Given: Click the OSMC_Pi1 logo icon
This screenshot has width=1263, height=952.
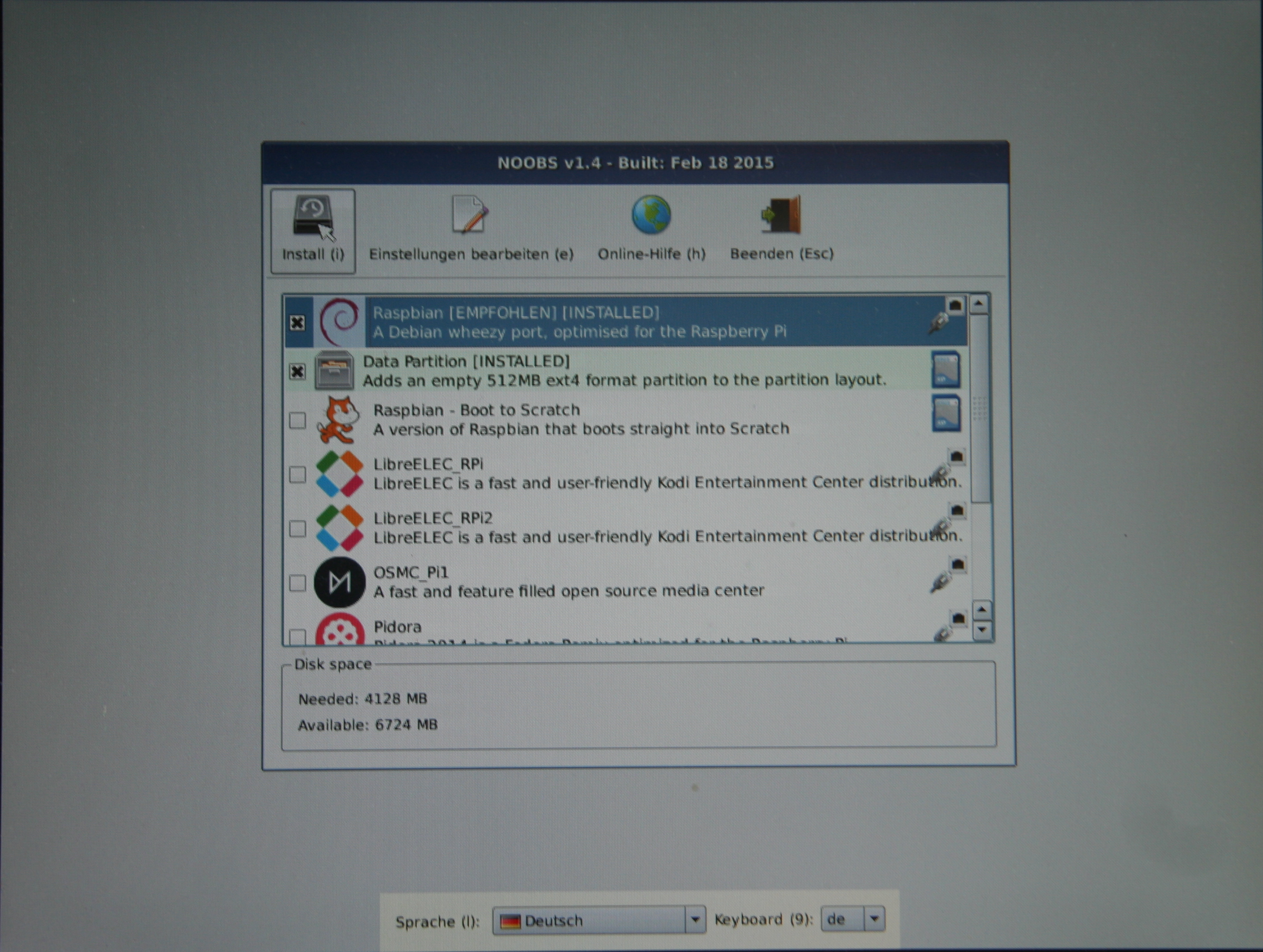Looking at the screenshot, I should pyautogui.click(x=339, y=582).
